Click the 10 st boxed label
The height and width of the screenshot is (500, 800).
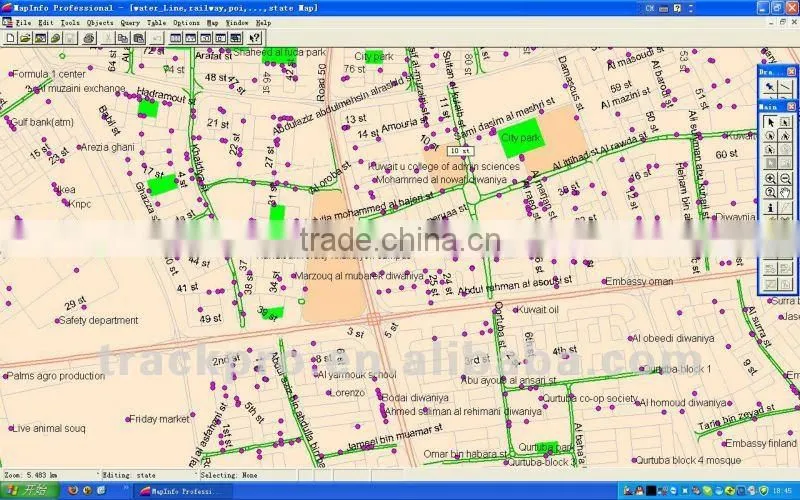click(x=461, y=151)
